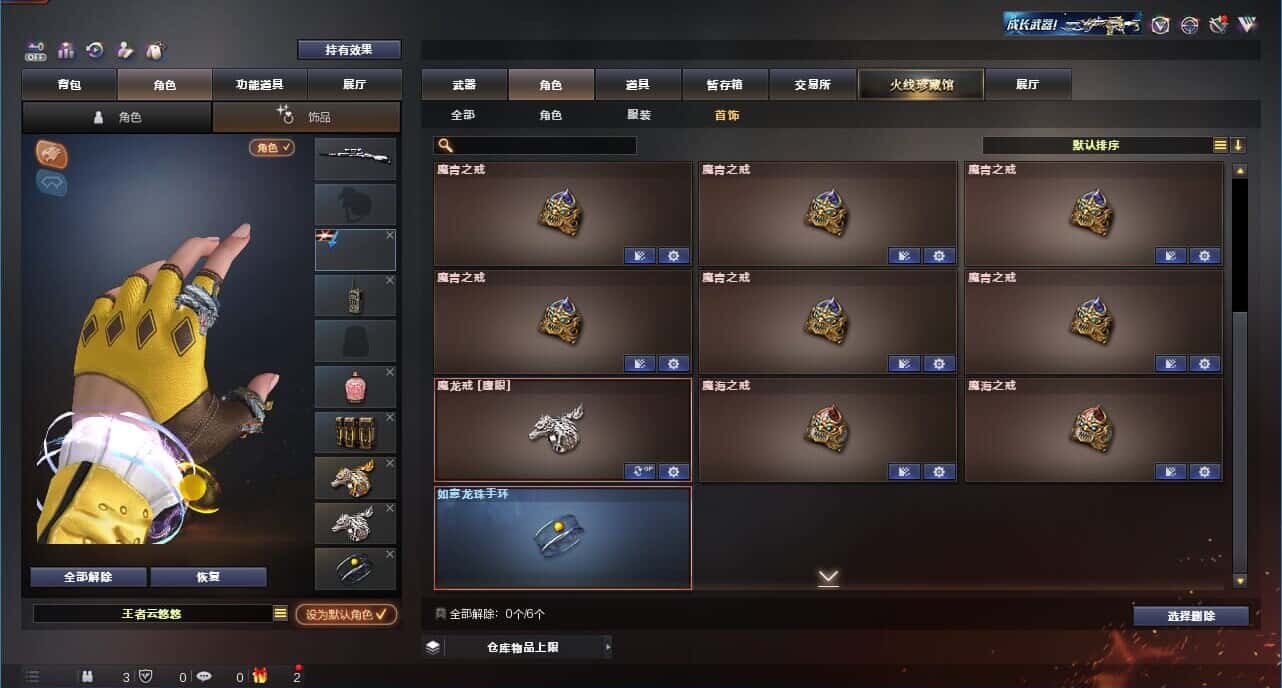The image size is (1282, 688).
Task: Open the chat bubble icon in bottom bar
Action: [x=204, y=676]
